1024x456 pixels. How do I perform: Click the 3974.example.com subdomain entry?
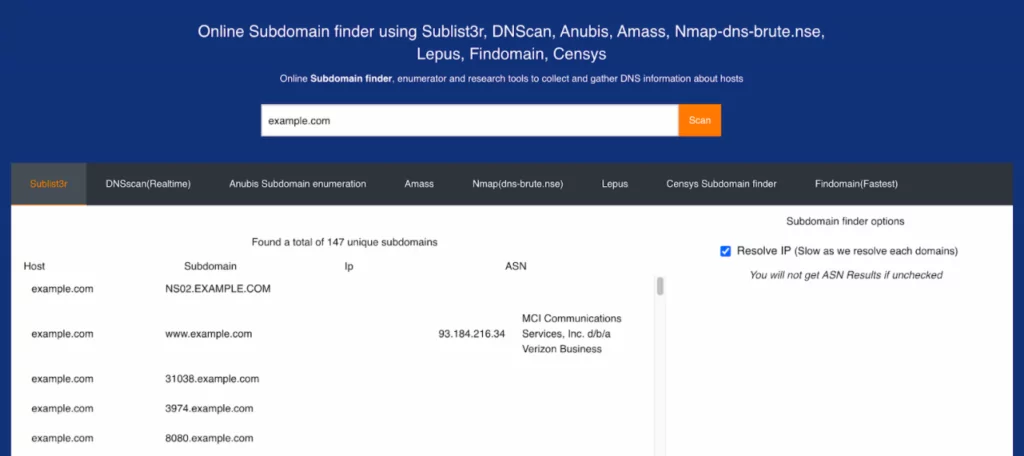click(209, 409)
